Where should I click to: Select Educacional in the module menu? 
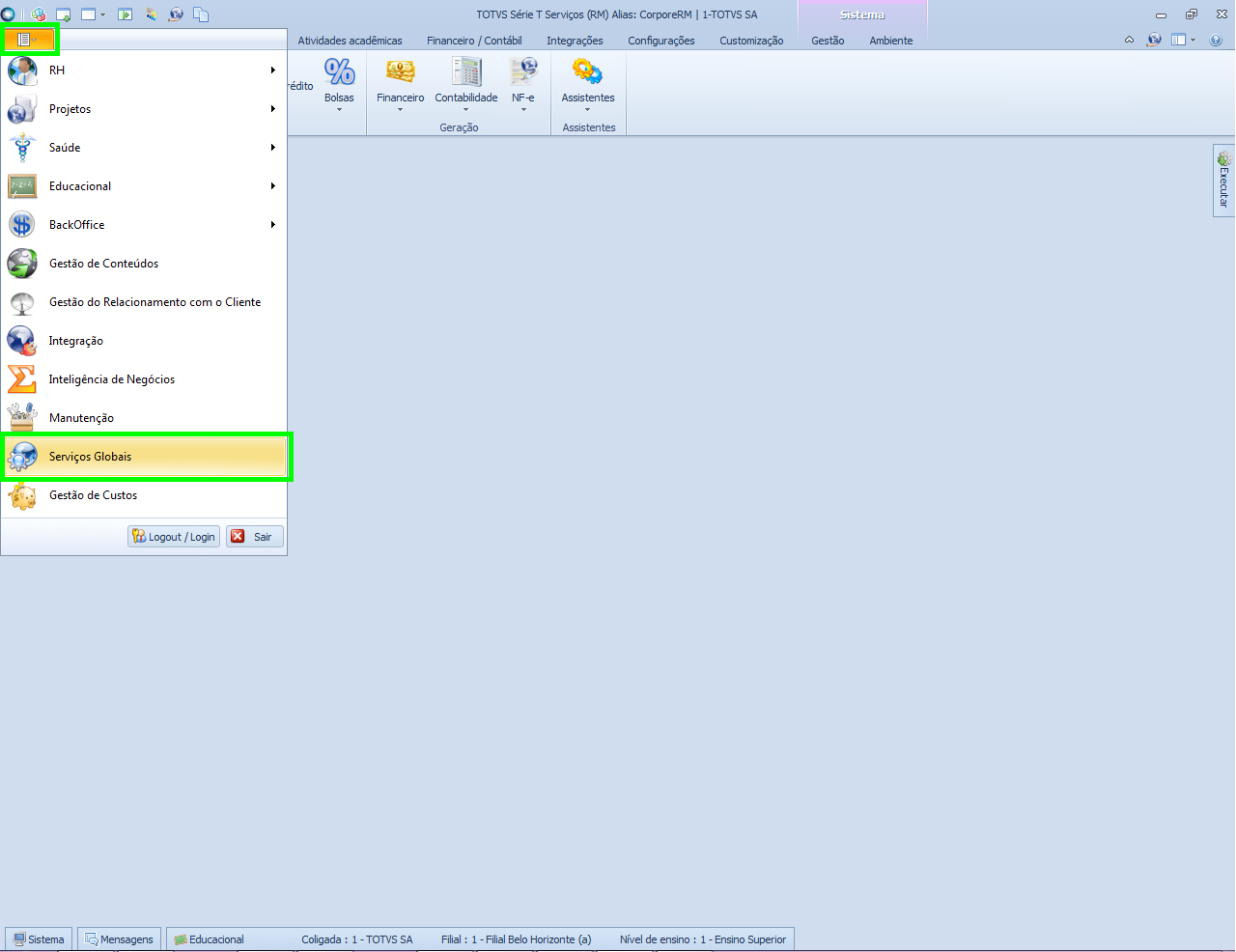[x=144, y=186]
